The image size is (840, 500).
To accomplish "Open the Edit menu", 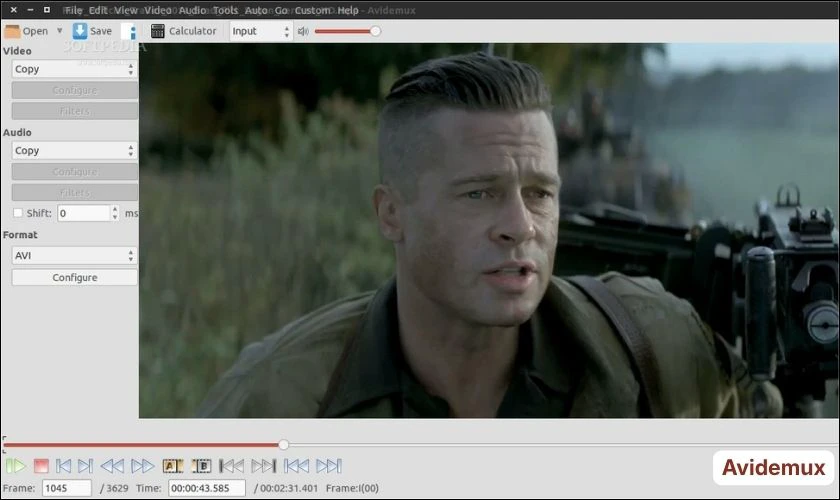I will 98,10.
